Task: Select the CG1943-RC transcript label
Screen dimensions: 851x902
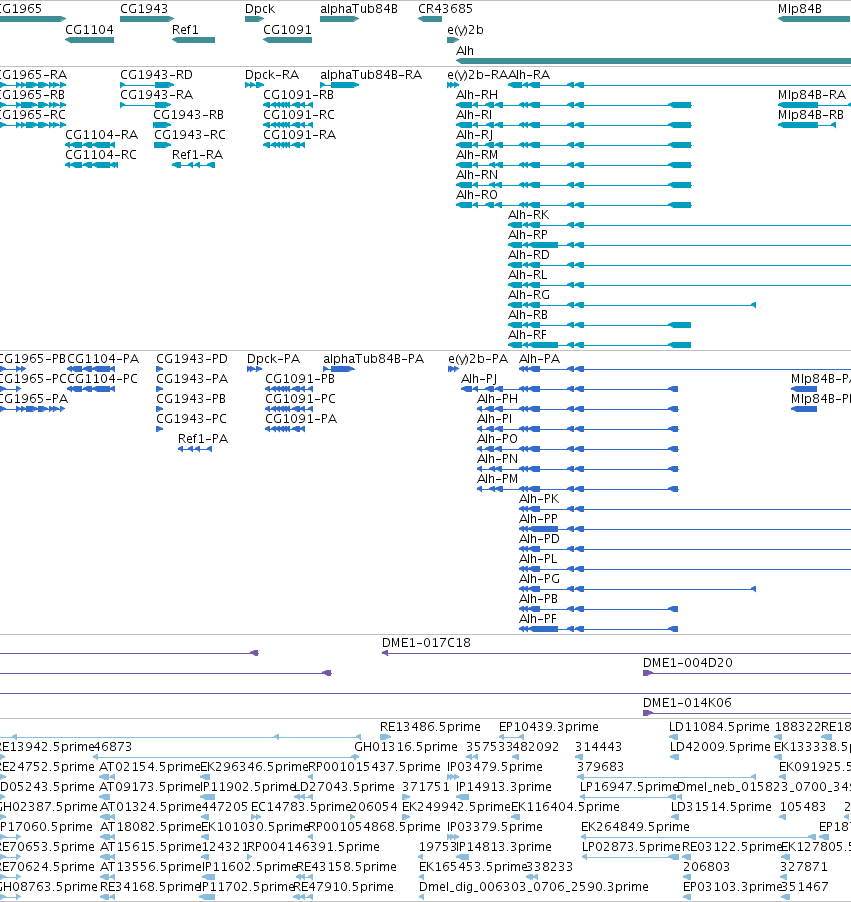Action: (190, 135)
